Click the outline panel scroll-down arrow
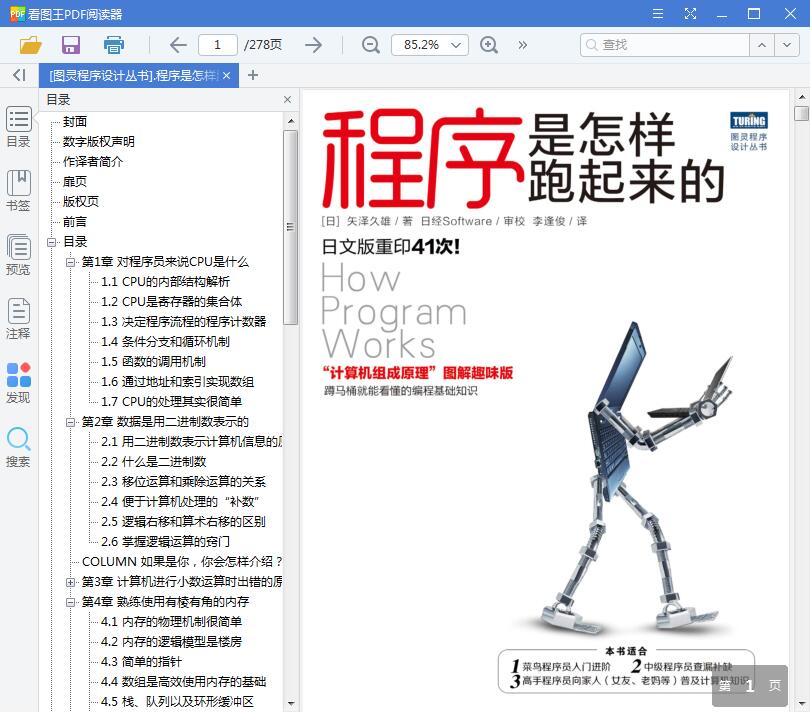The width and height of the screenshot is (810, 712). 291,703
